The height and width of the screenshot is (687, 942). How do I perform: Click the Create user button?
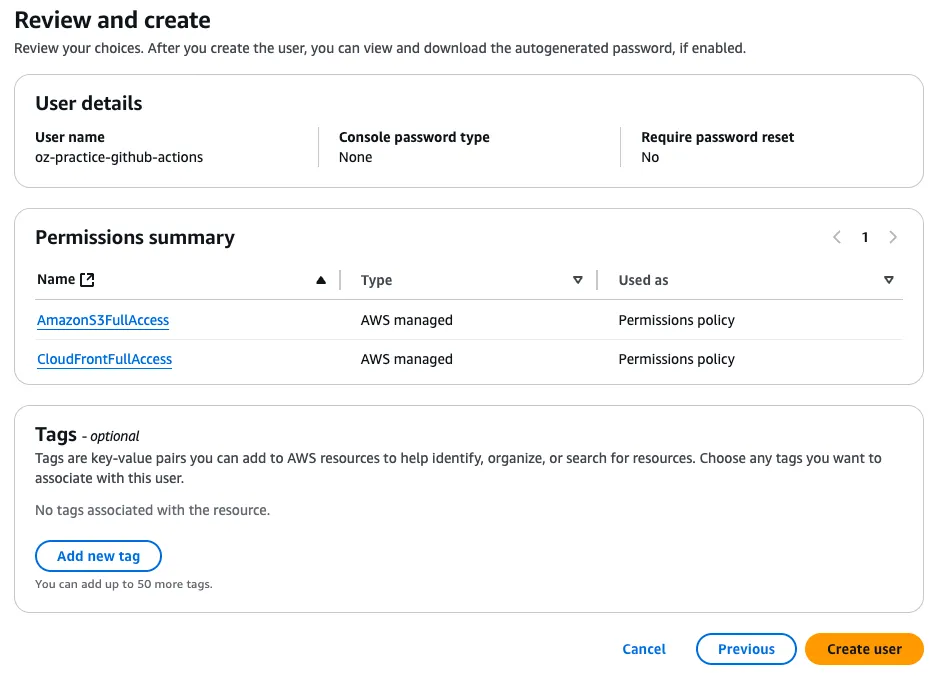pyautogui.click(x=864, y=649)
